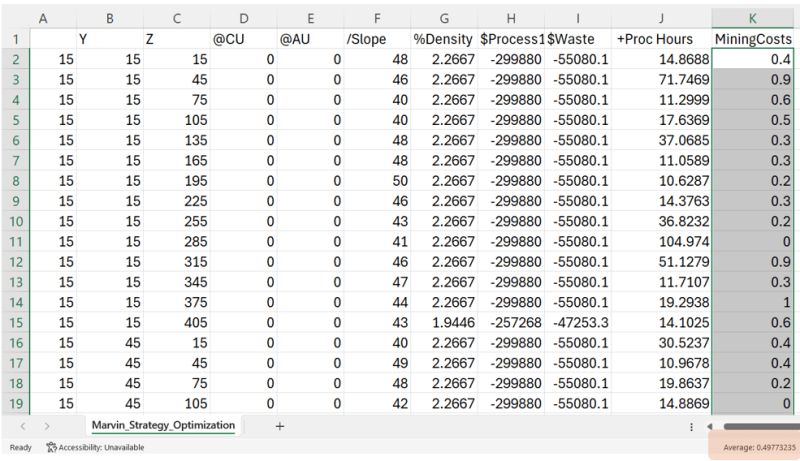Click the $Process1 header cell
This screenshot has height=461, width=800.
point(511,39)
